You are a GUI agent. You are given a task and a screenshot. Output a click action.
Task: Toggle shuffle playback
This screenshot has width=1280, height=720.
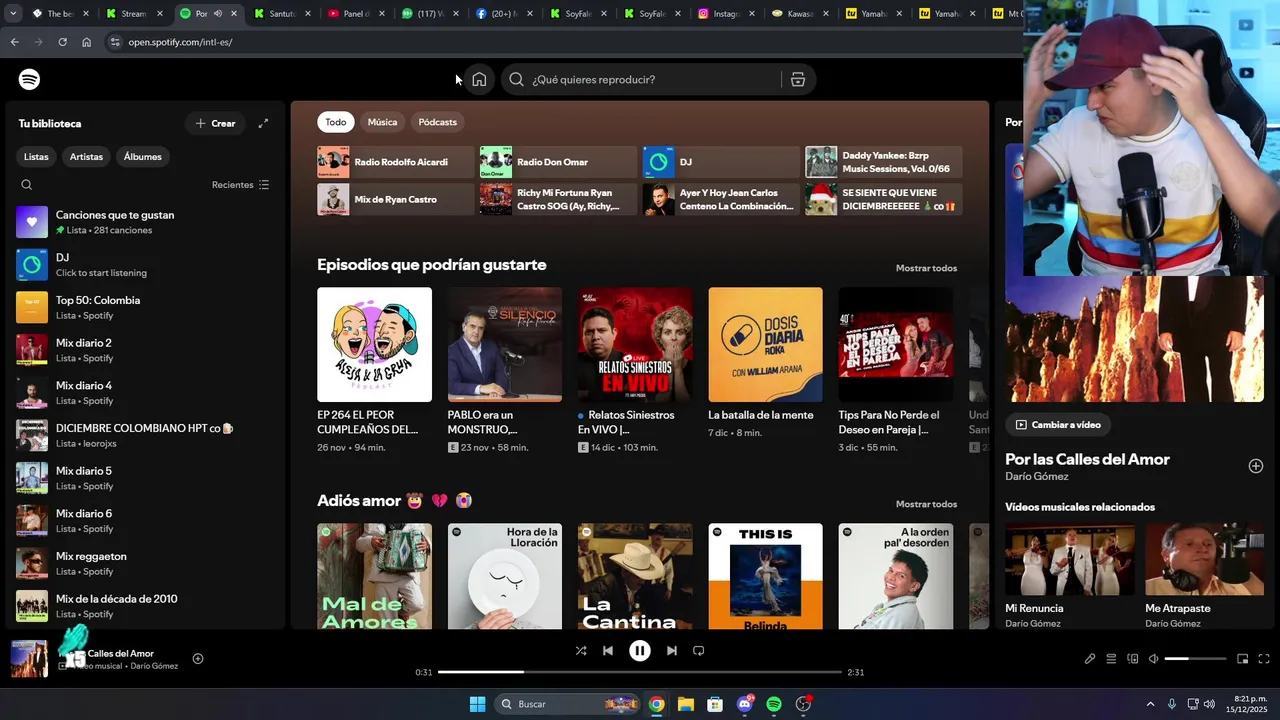click(581, 651)
